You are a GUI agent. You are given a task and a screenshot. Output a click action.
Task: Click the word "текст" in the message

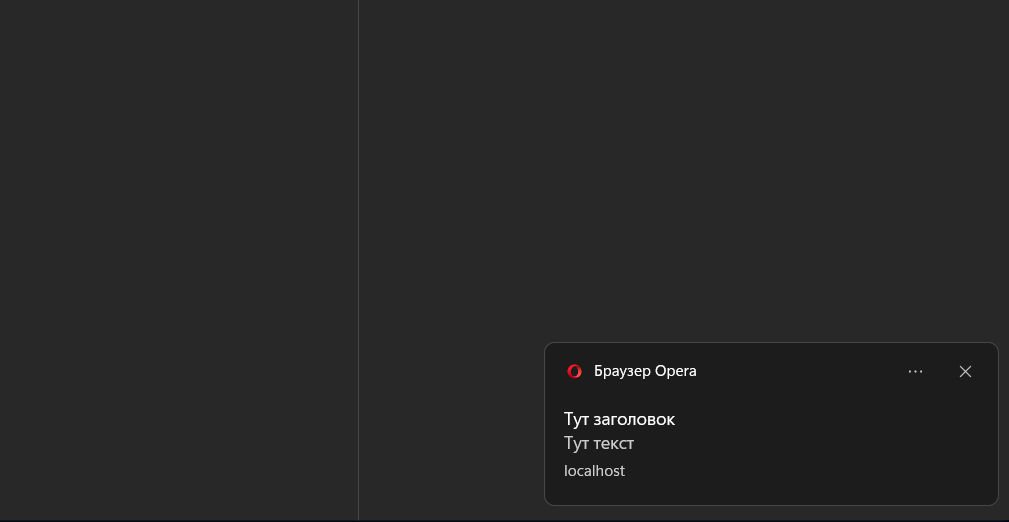615,443
